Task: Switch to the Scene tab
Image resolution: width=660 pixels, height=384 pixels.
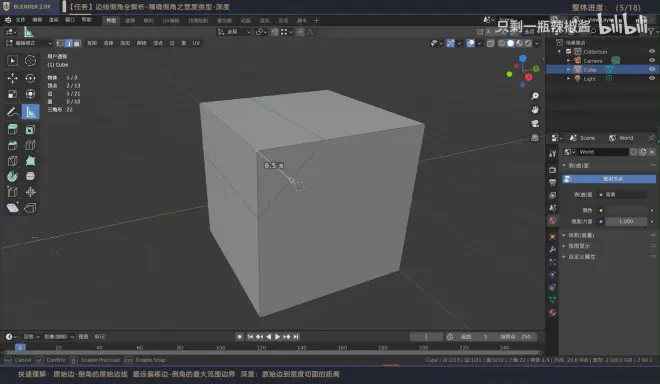Action: 583,138
